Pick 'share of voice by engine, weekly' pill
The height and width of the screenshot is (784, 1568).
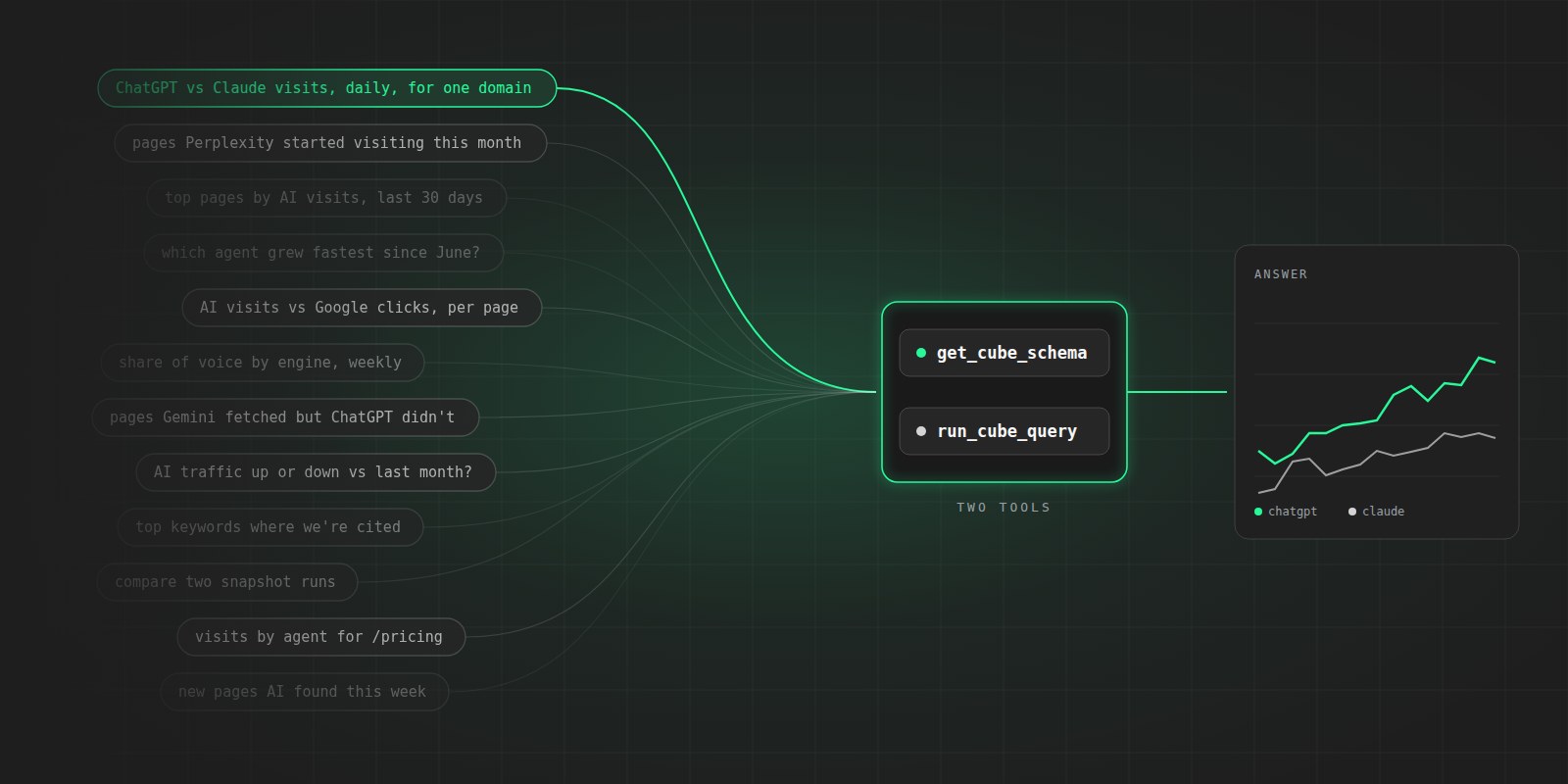263,363
